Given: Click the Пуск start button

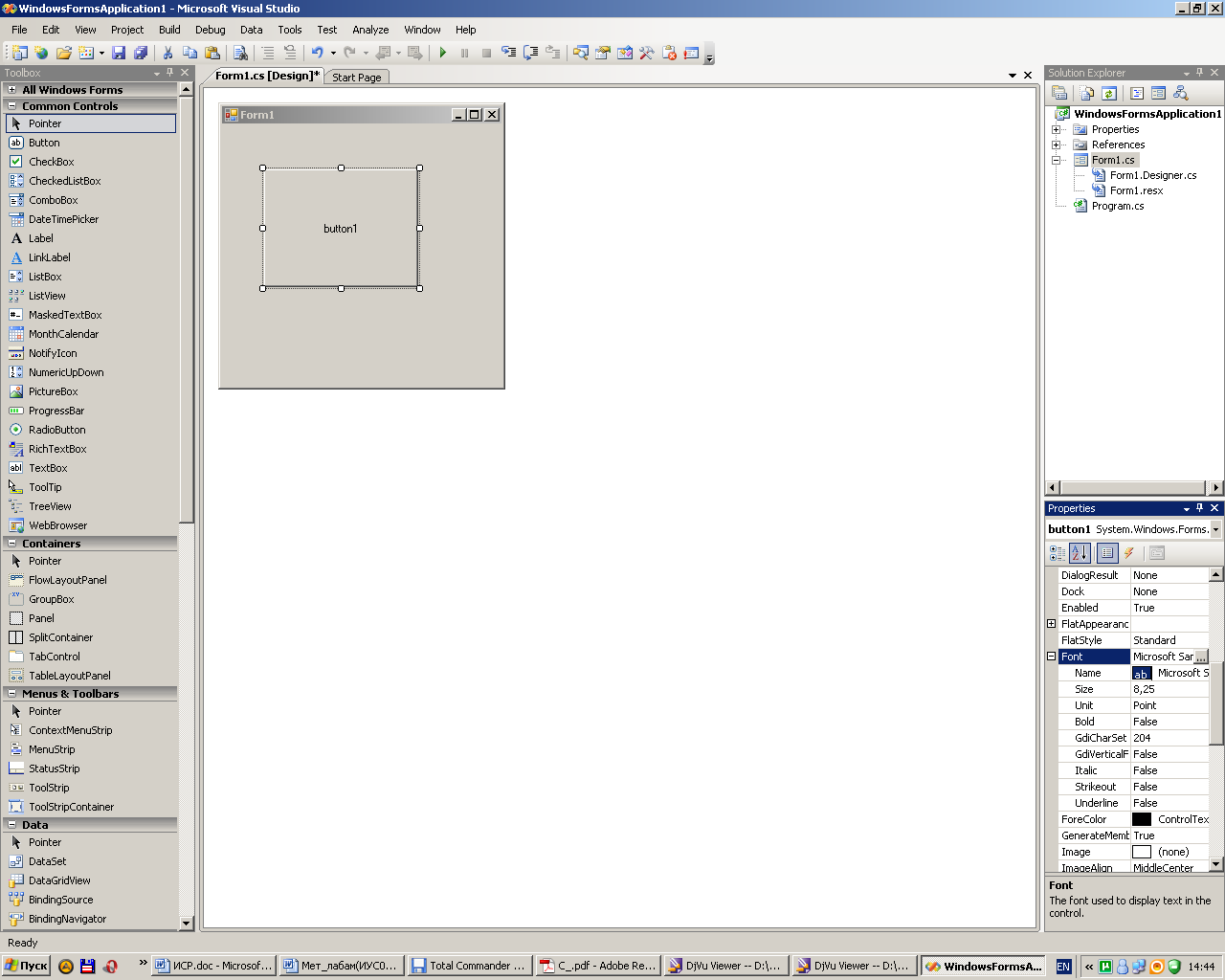Looking at the screenshot, I should [26, 966].
